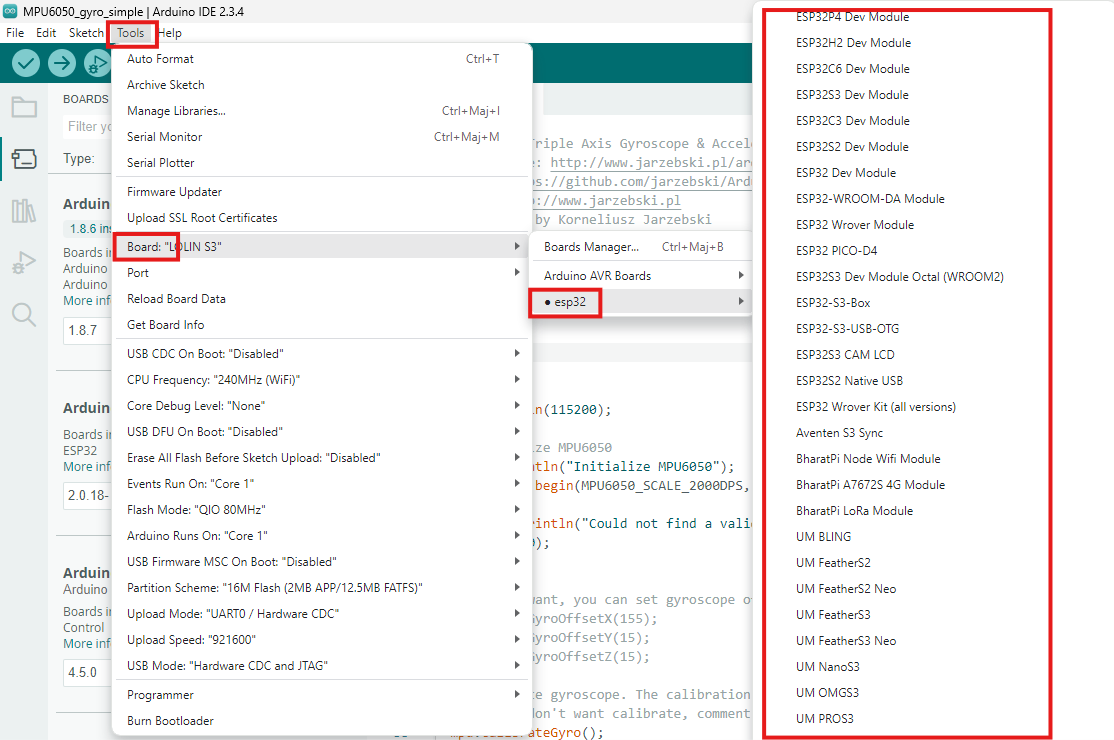Select ESP32 PICO-D4 board
The height and width of the screenshot is (740, 1114).
coord(836,251)
